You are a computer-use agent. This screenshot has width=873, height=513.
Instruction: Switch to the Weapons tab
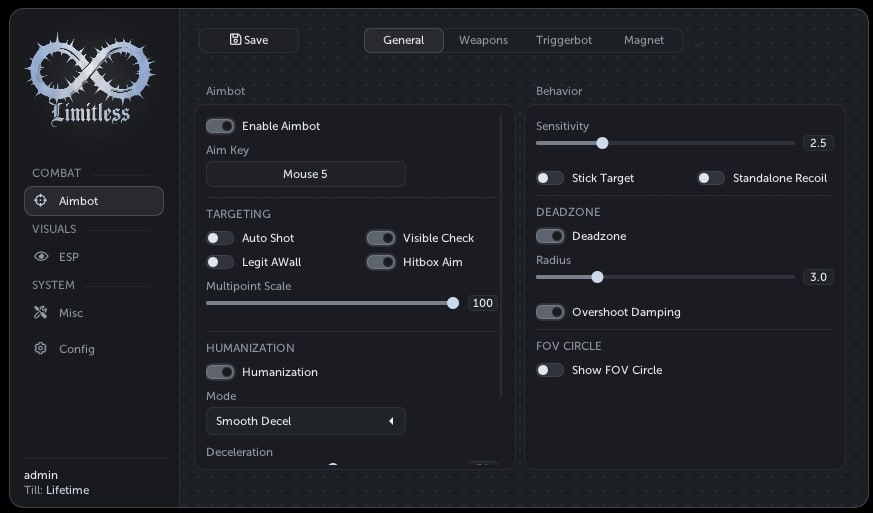[x=483, y=40]
